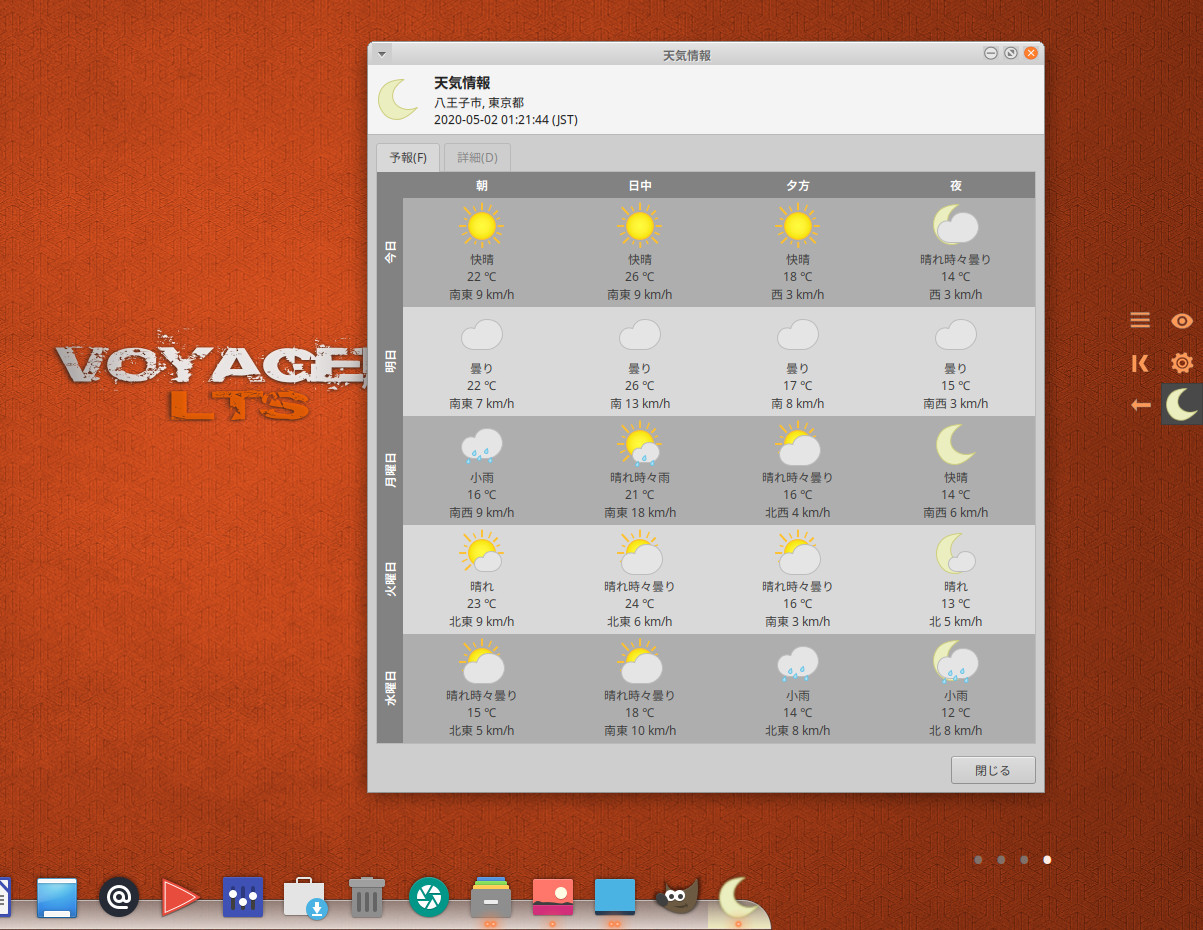Click the weather moon applet on right panel
The height and width of the screenshot is (930, 1203).
pos(1182,405)
